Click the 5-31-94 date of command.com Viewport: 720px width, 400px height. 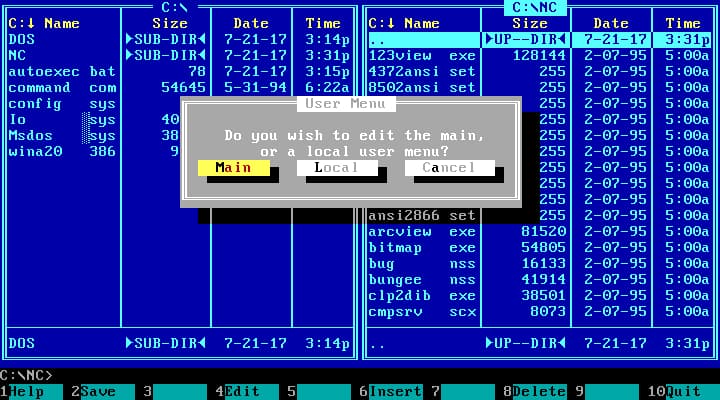[255, 88]
